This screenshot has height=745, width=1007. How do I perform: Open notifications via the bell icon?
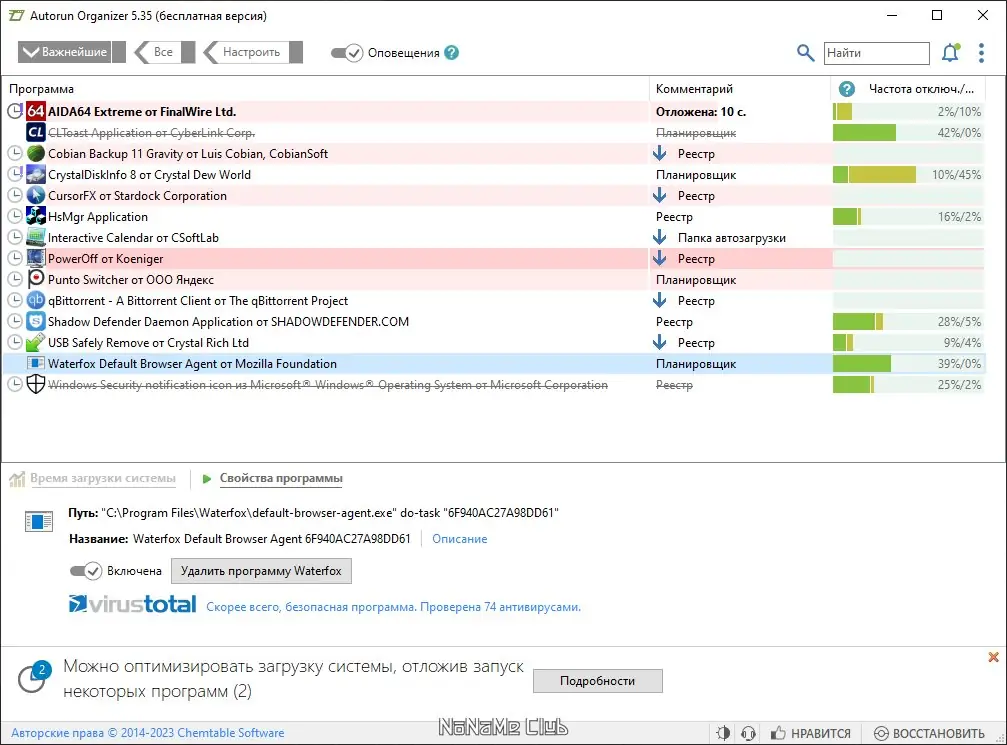point(950,53)
